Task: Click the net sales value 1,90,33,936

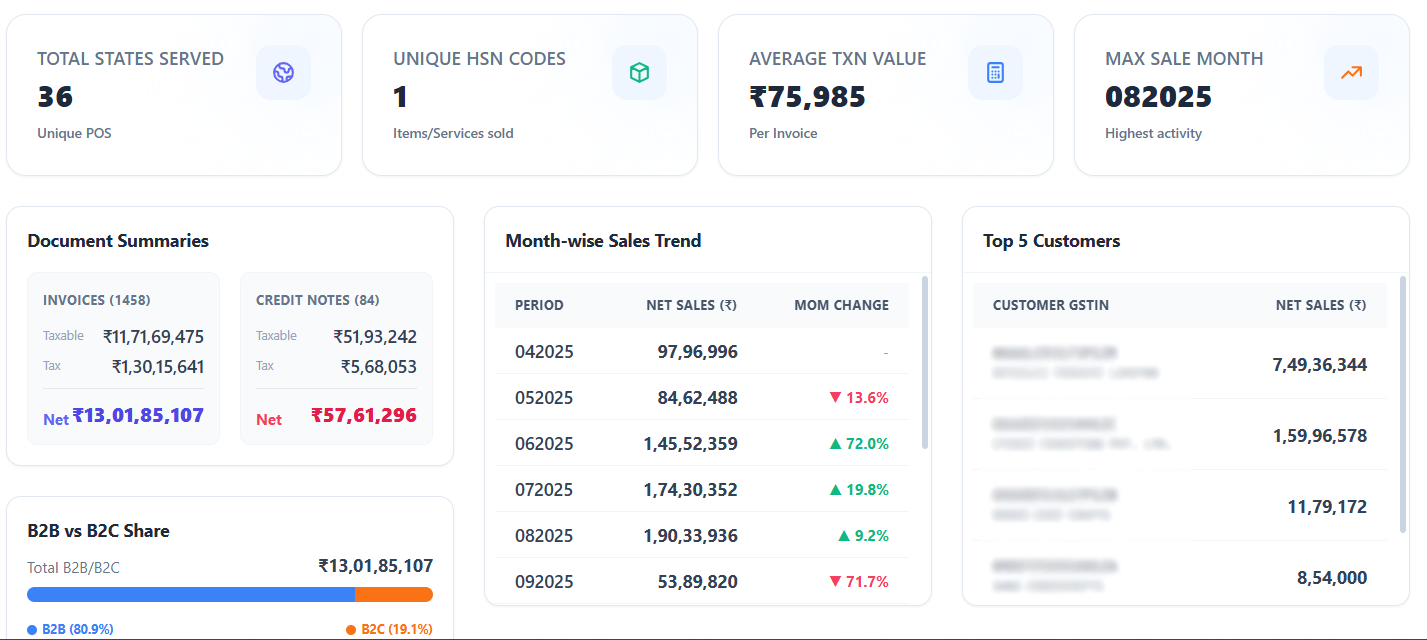Action: [x=692, y=535]
